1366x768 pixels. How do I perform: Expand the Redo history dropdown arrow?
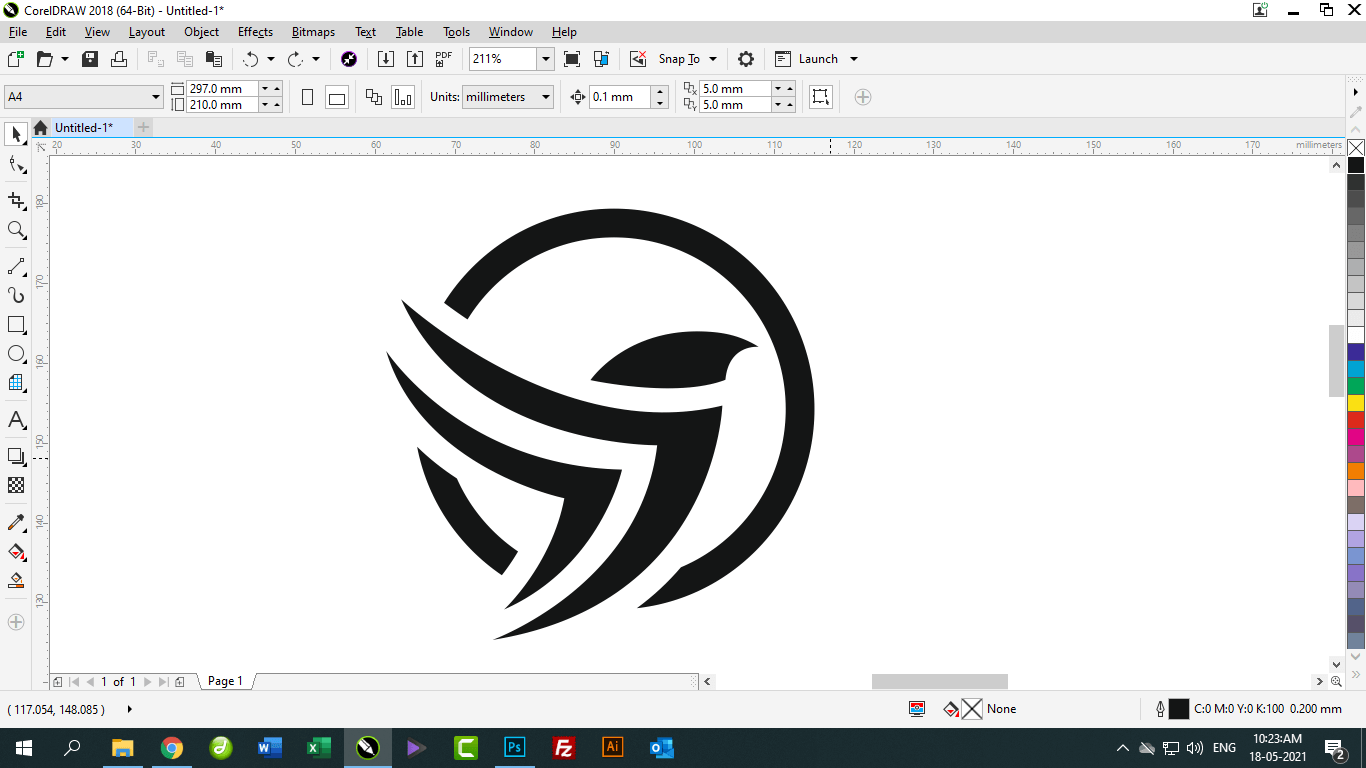(x=316, y=59)
